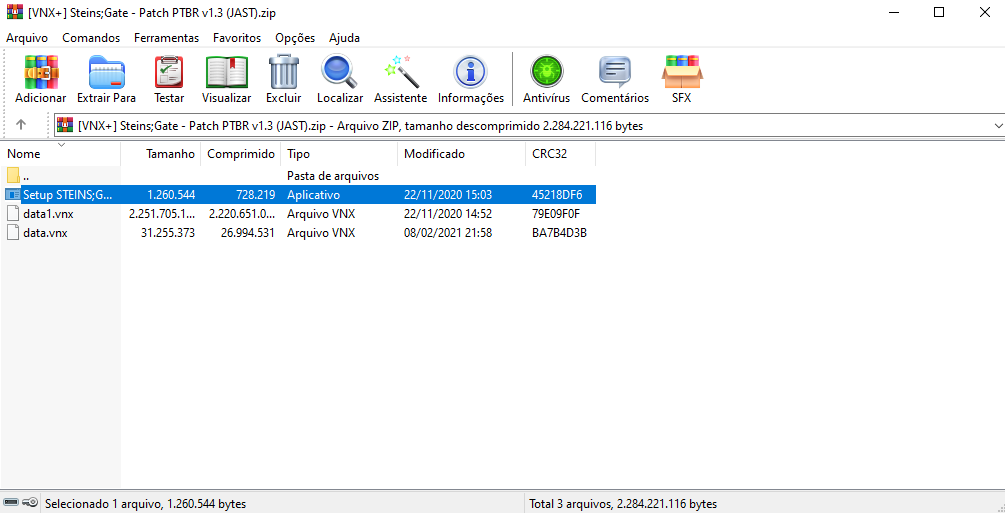
Task: Click the Adicionar toolbar icon
Action: click(x=41, y=72)
